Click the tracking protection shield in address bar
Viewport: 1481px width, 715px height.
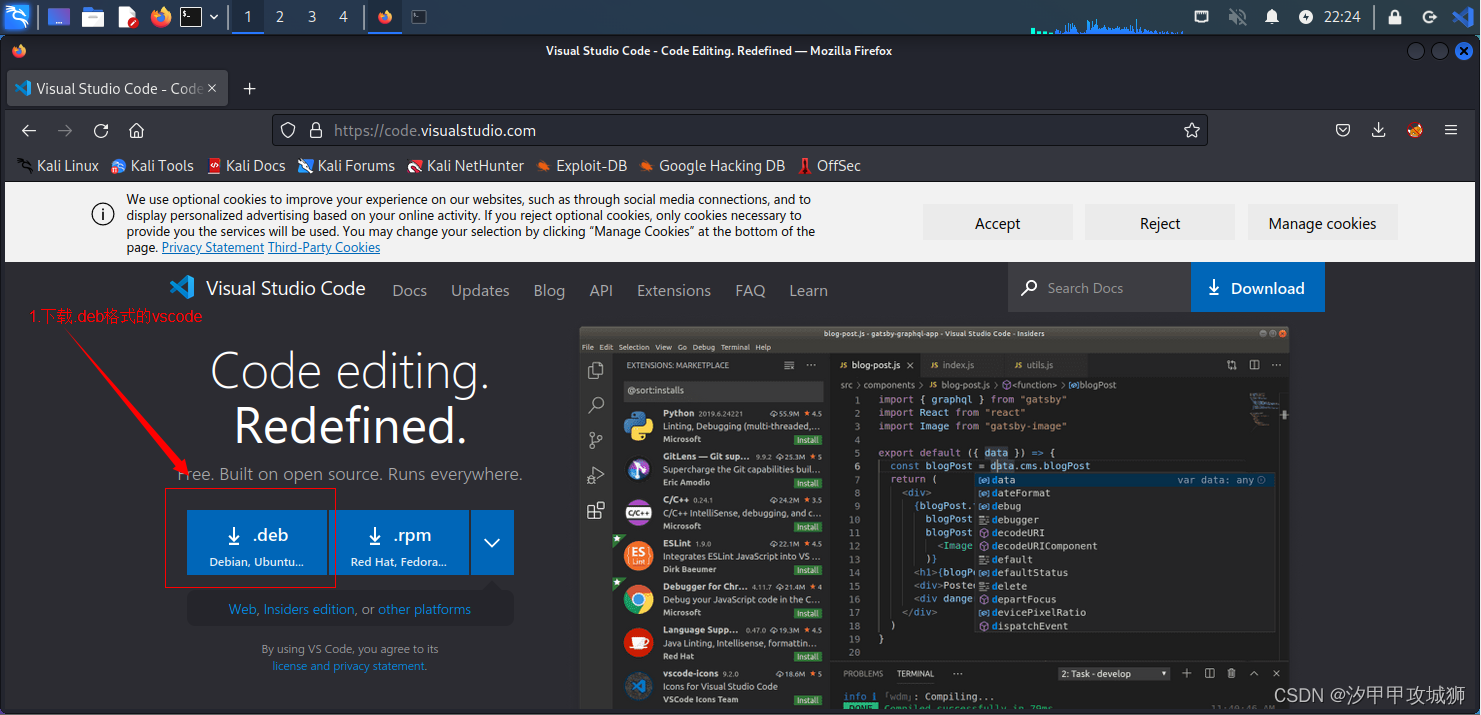point(288,129)
